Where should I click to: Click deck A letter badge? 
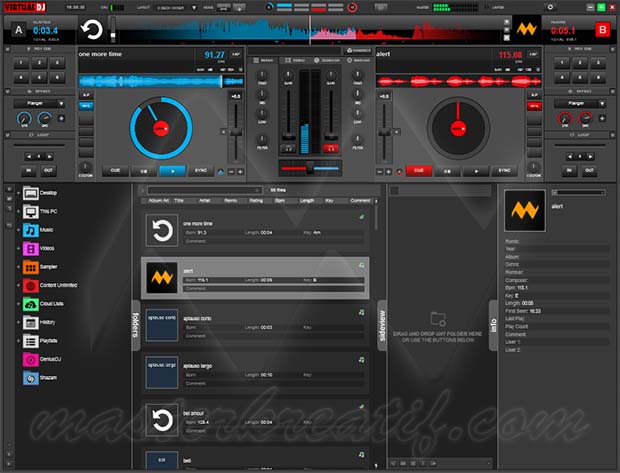point(19,30)
